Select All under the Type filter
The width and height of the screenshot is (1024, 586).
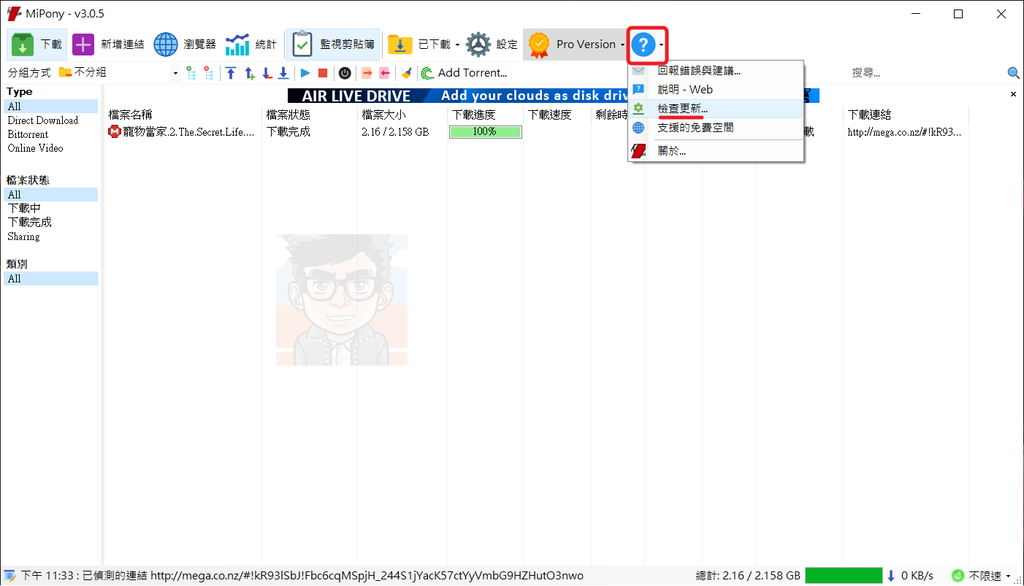[51, 106]
